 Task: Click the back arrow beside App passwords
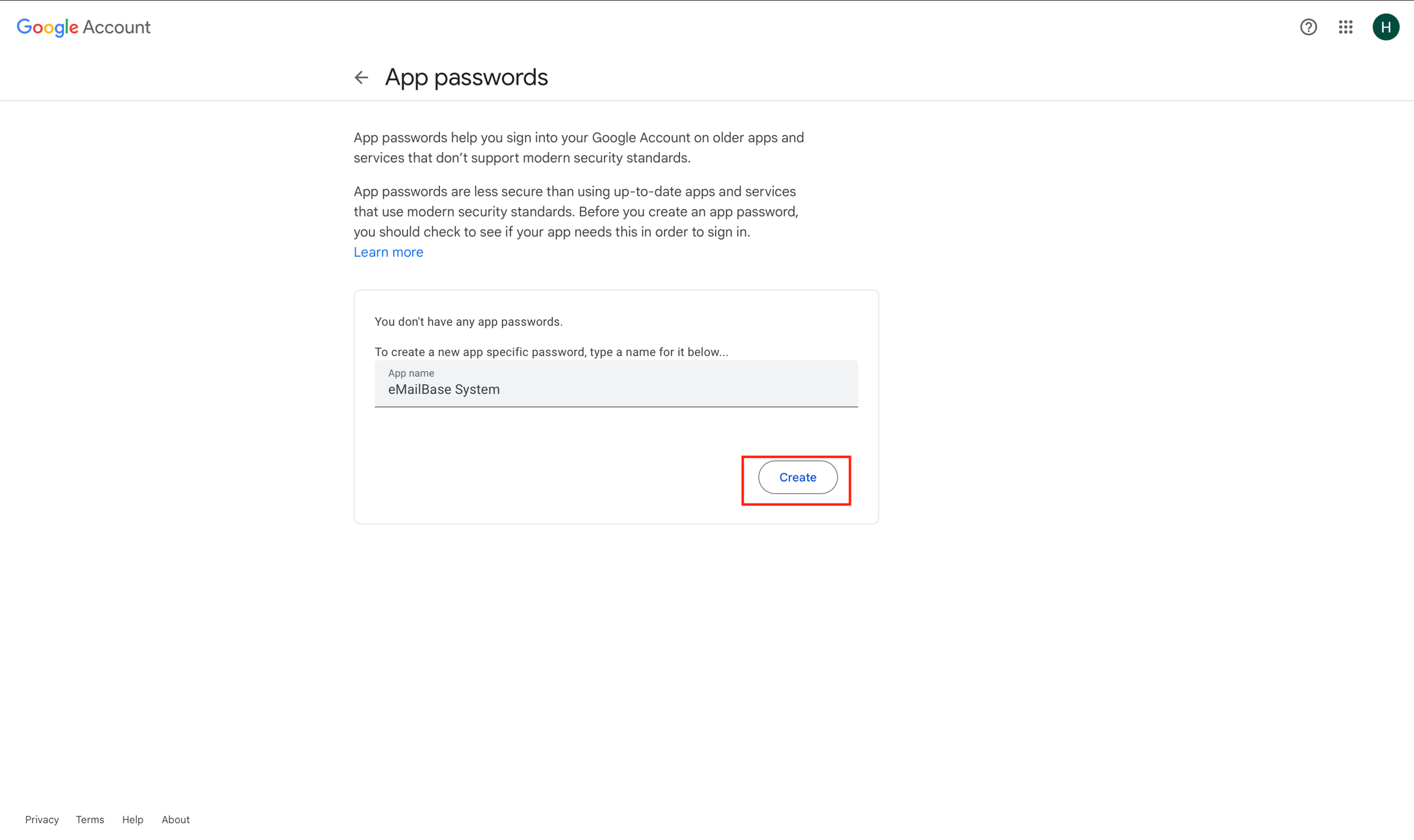tap(361, 77)
